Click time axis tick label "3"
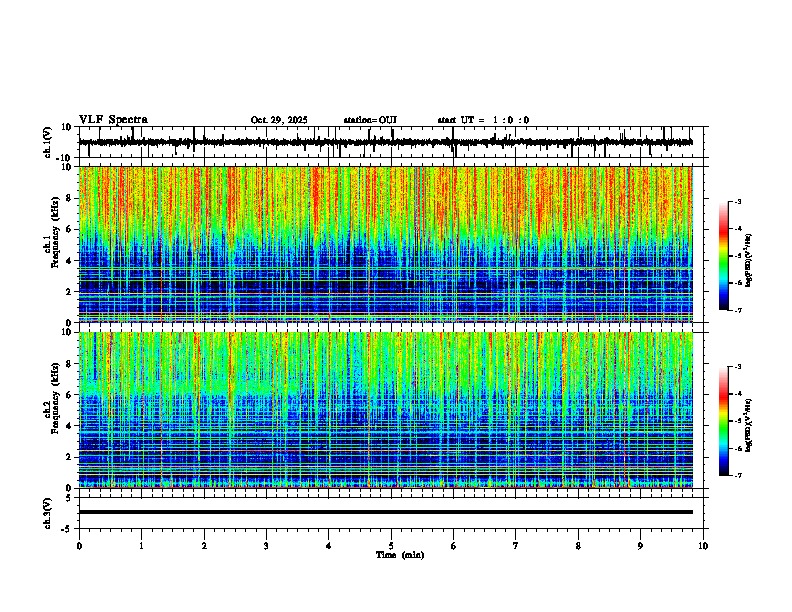The width and height of the screenshot is (792, 612). 266,546
